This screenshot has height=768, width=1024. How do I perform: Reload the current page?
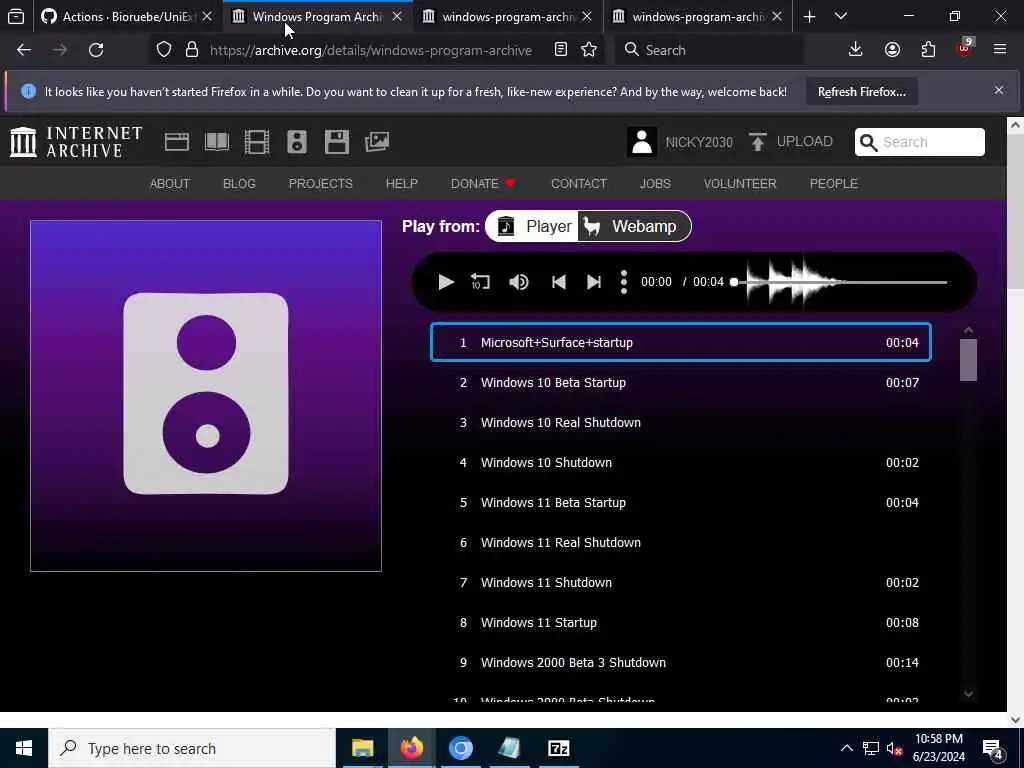click(x=96, y=50)
